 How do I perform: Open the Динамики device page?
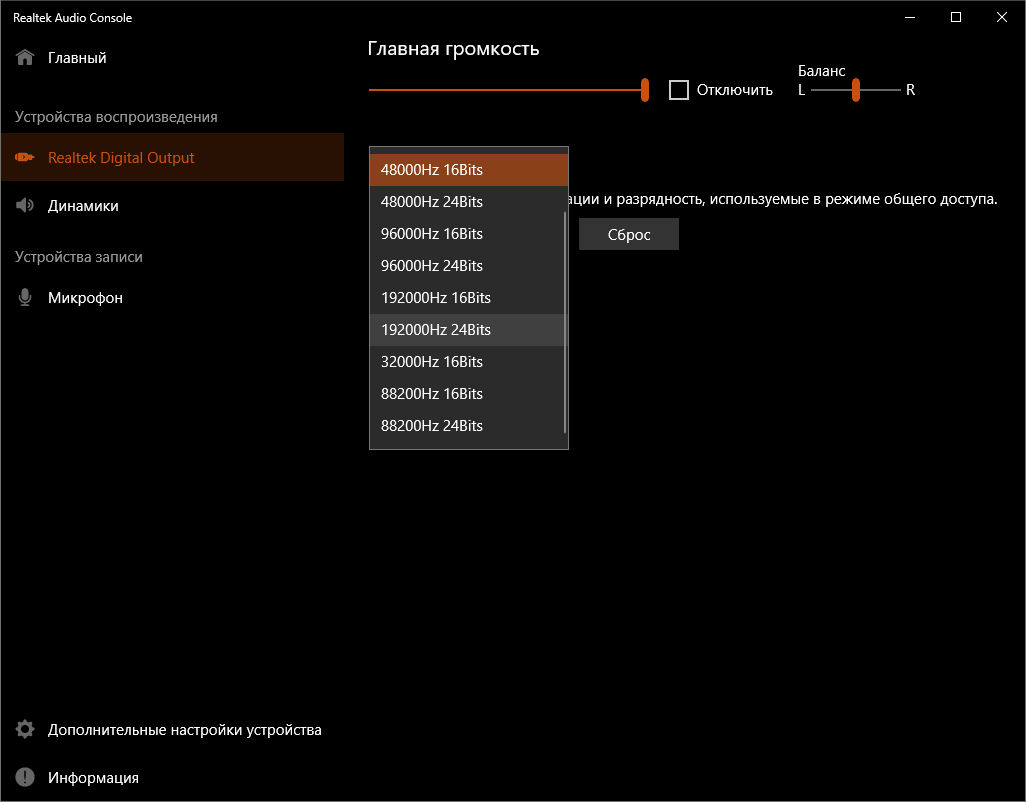pyautogui.click(x=173, y=205)
